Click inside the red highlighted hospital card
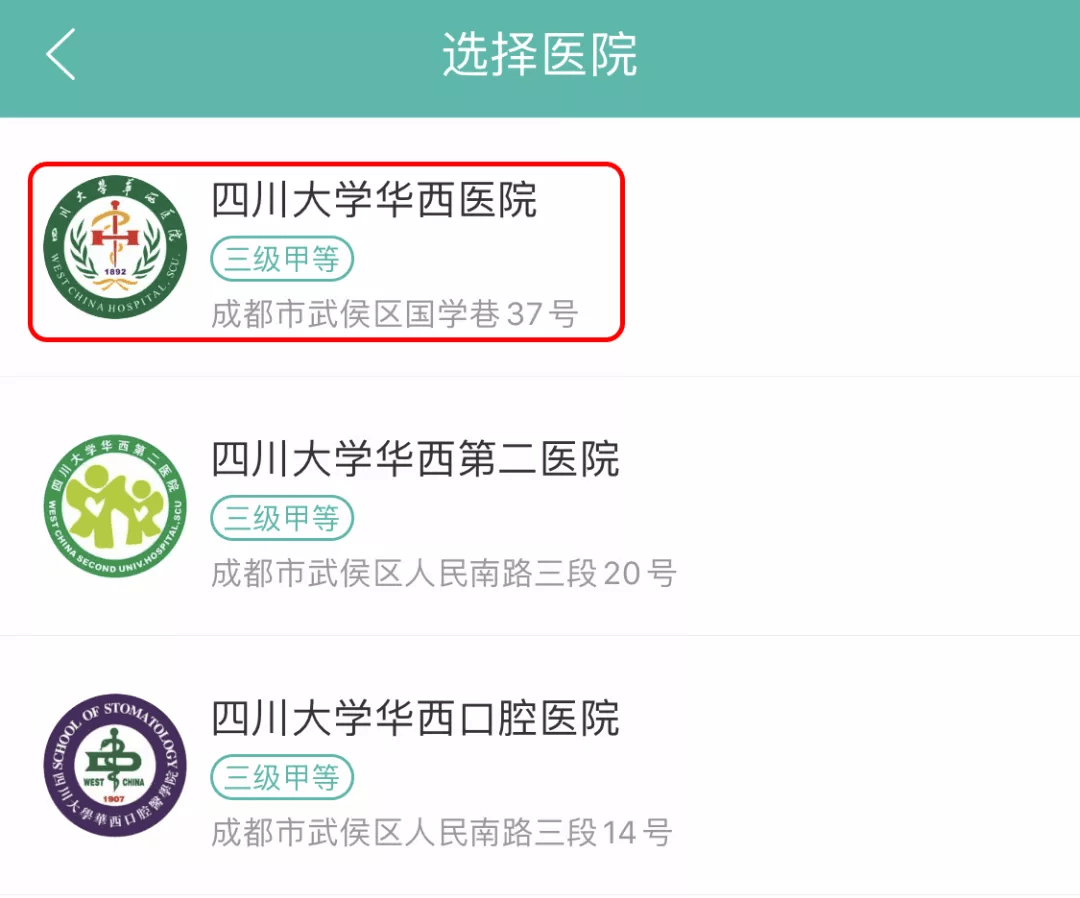Viewport: 1080px width, 898px height. point(326,251)
